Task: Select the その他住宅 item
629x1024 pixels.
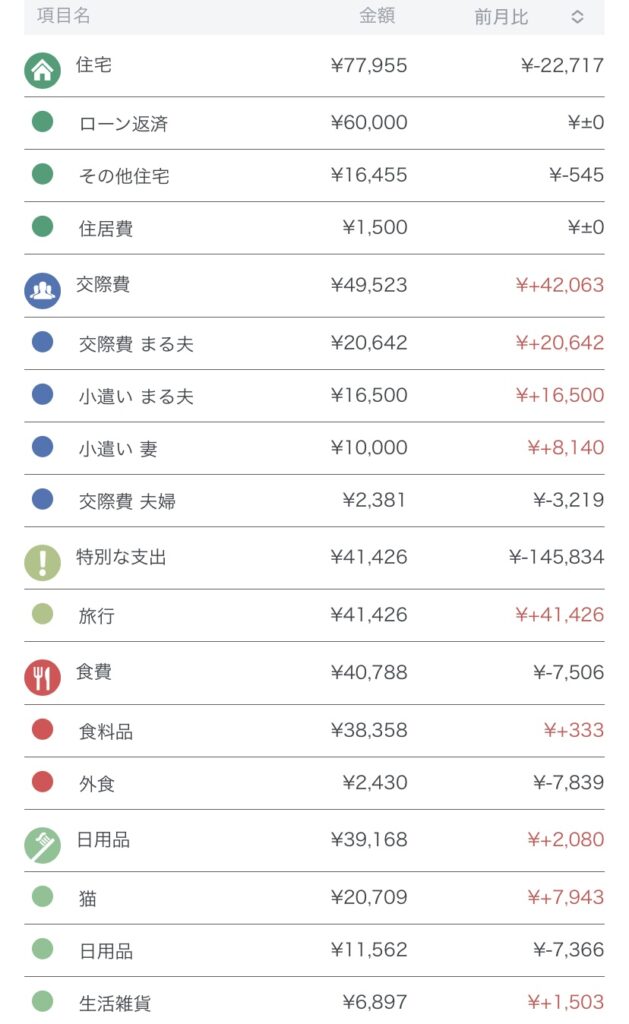Action: (x=124, y=176)
